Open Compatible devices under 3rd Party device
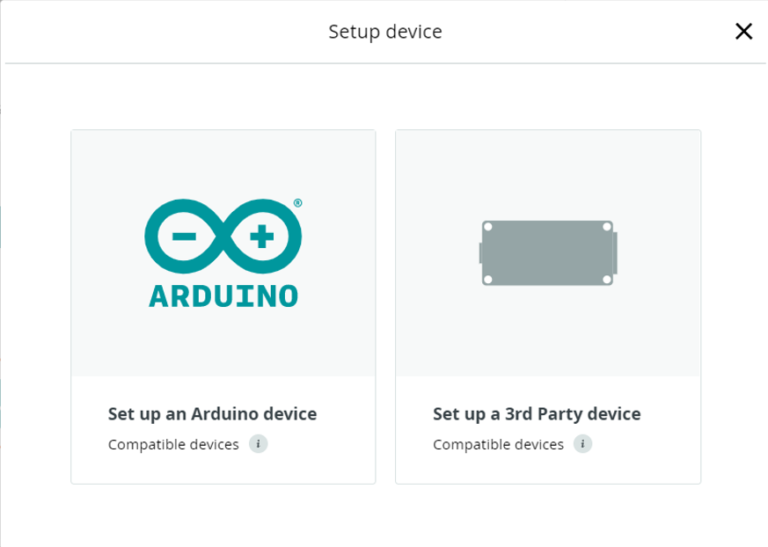The image size is (768, 547). [498, 444]
